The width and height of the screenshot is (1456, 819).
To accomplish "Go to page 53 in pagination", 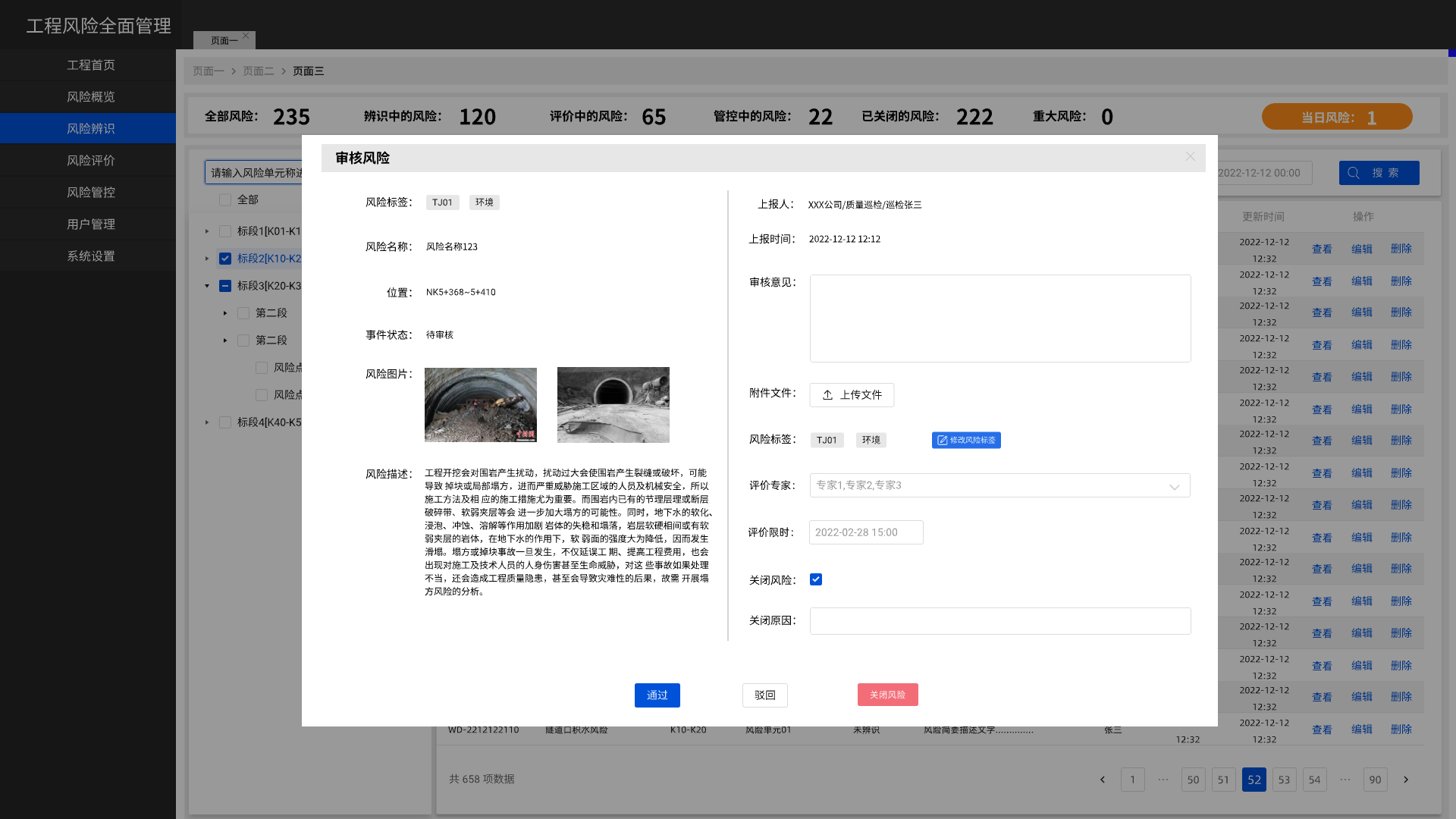I will (1285, 780).
